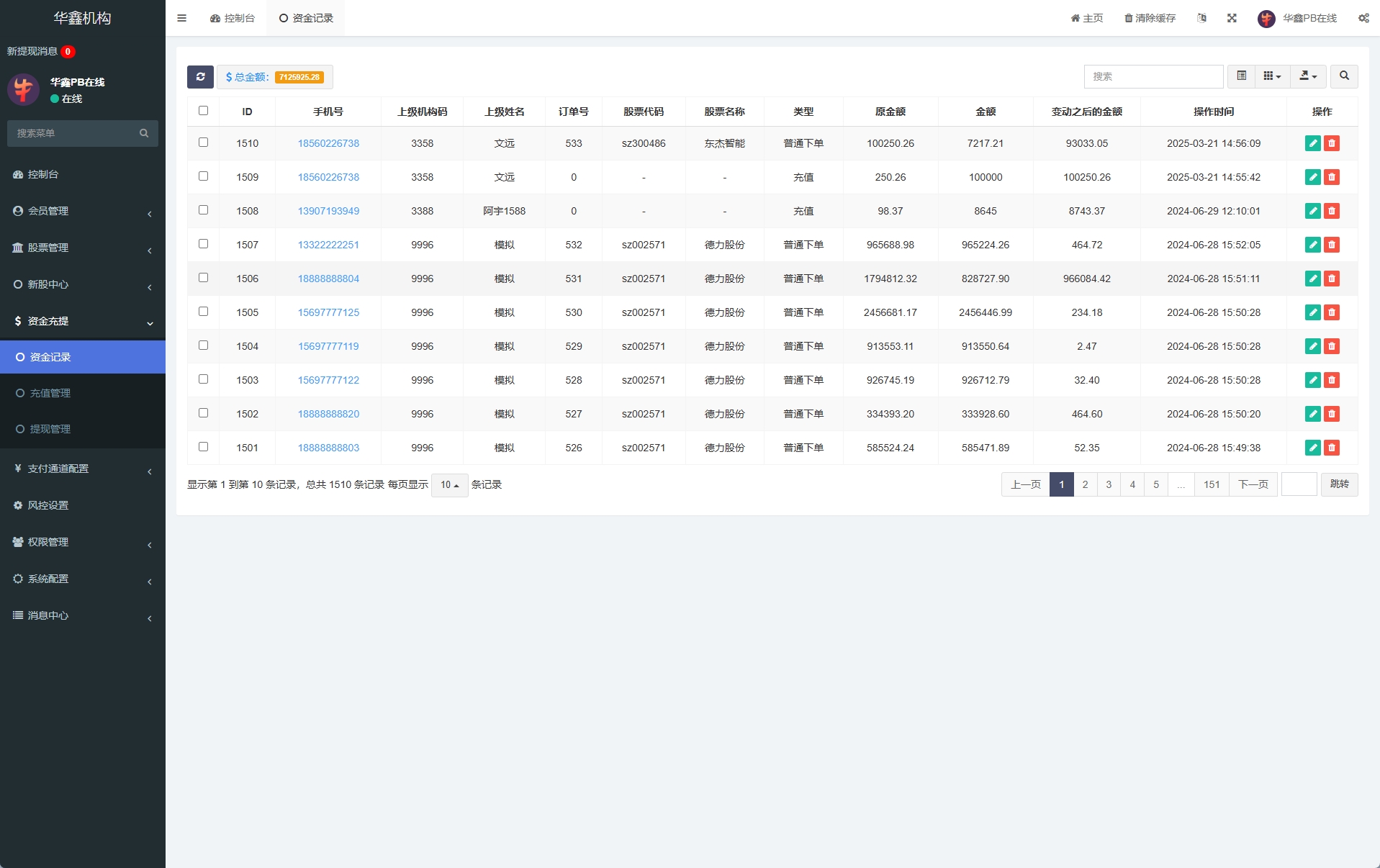Toggle the table card view icon
This screenshot has height=868, width=1380.
pyautogui.click(x=1241, y=76)
